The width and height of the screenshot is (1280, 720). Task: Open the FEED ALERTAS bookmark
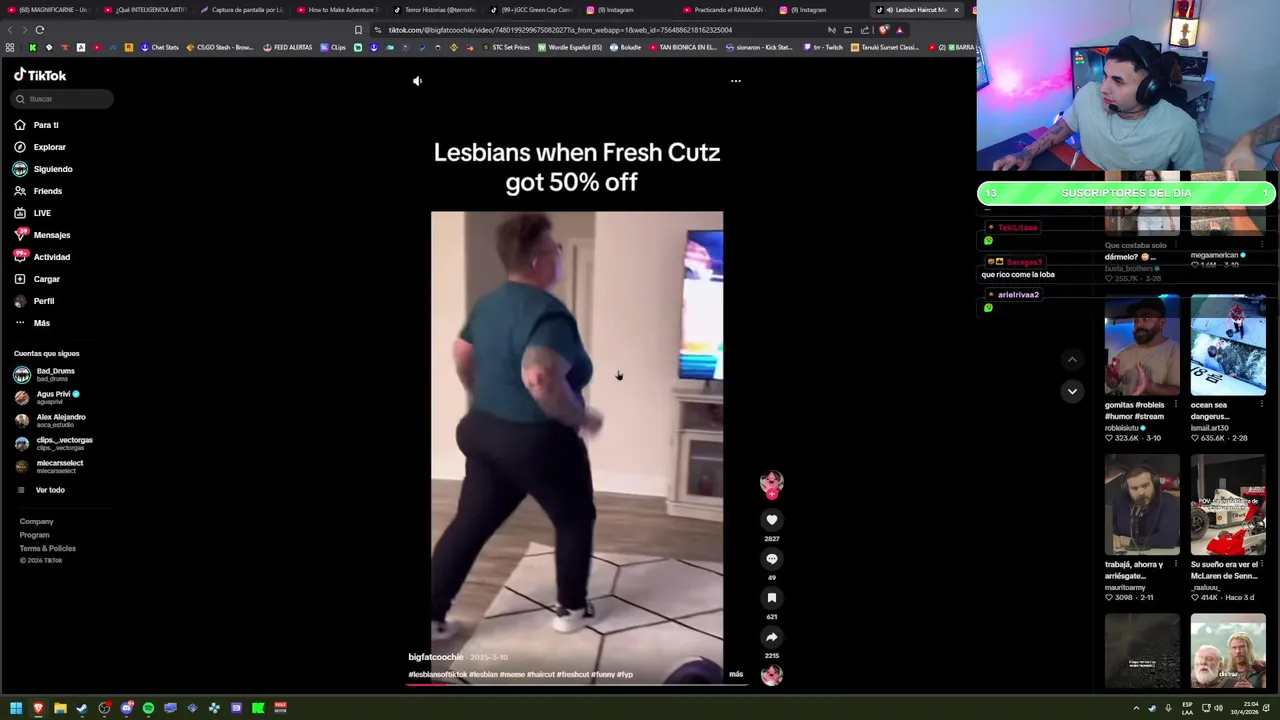pyautogui.click(x=288, y=47)
